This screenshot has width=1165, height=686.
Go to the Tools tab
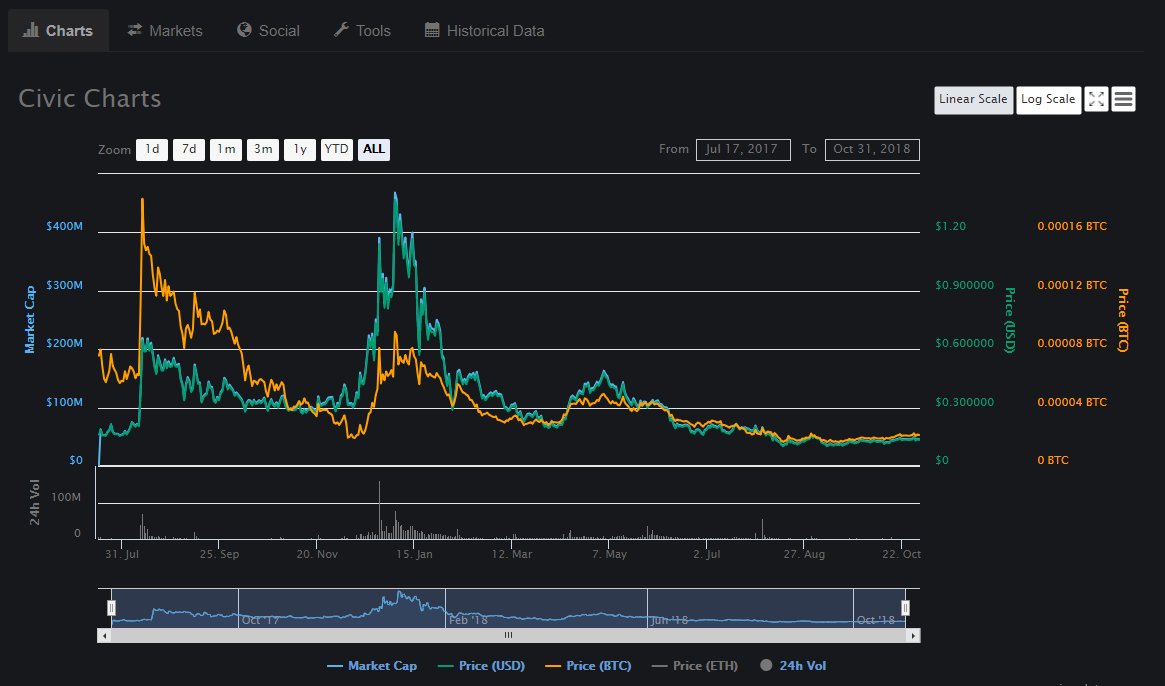(x=363, y=30)
